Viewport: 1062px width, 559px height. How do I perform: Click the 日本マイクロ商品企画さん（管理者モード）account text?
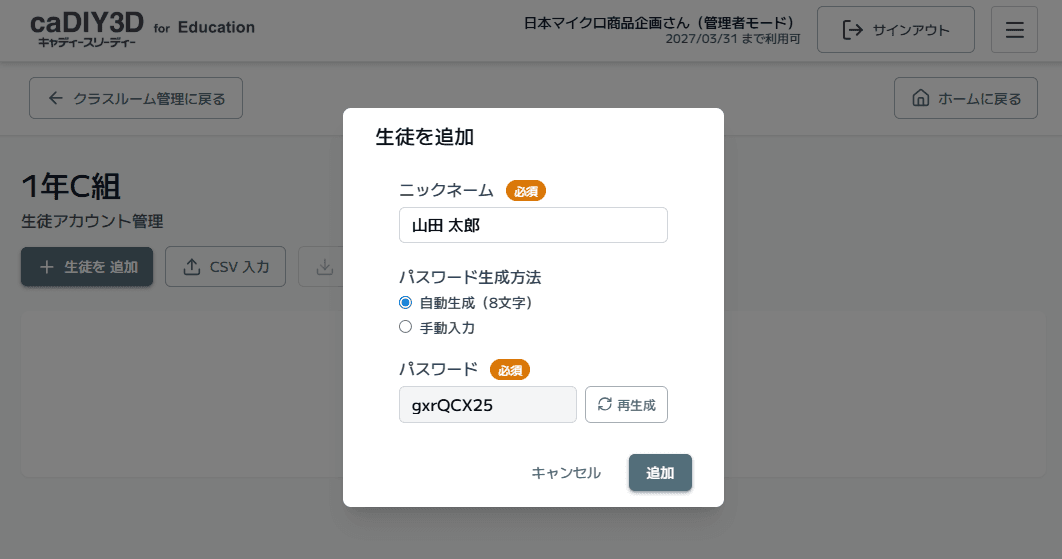tap(660, 23)
